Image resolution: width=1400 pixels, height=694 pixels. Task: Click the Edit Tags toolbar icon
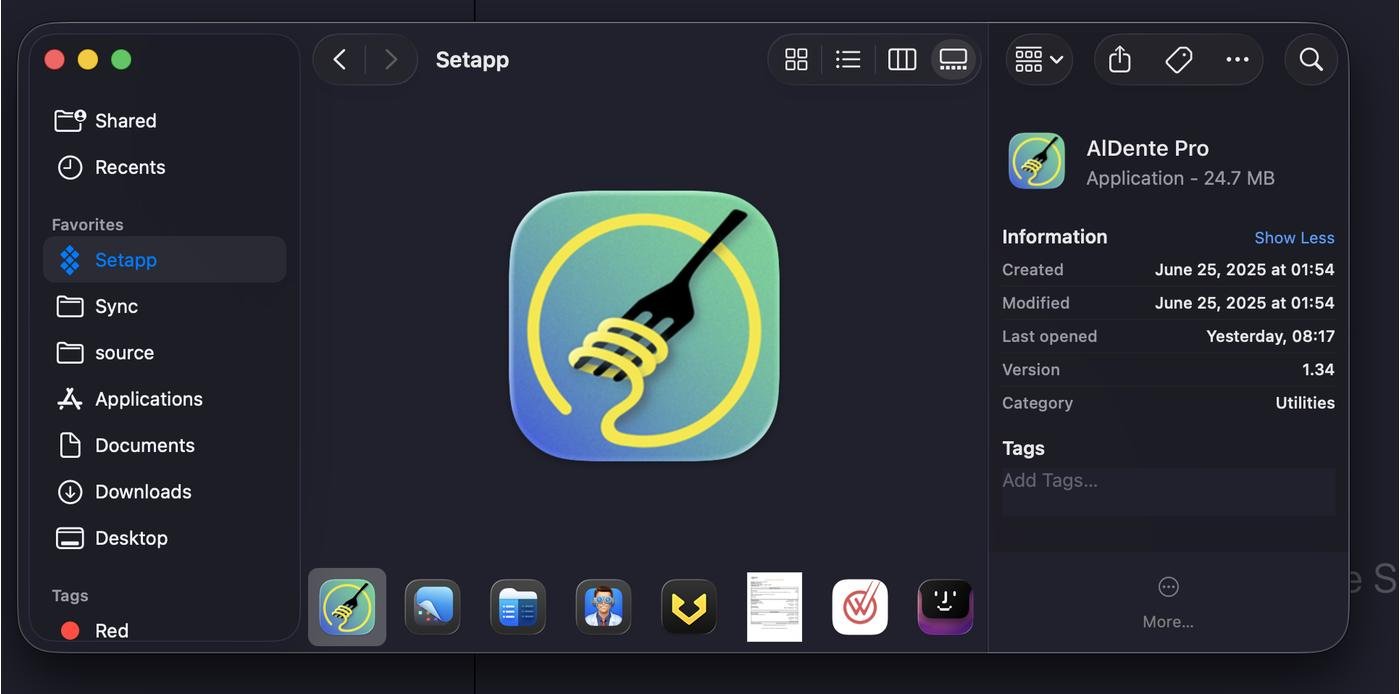(1179, 60)
